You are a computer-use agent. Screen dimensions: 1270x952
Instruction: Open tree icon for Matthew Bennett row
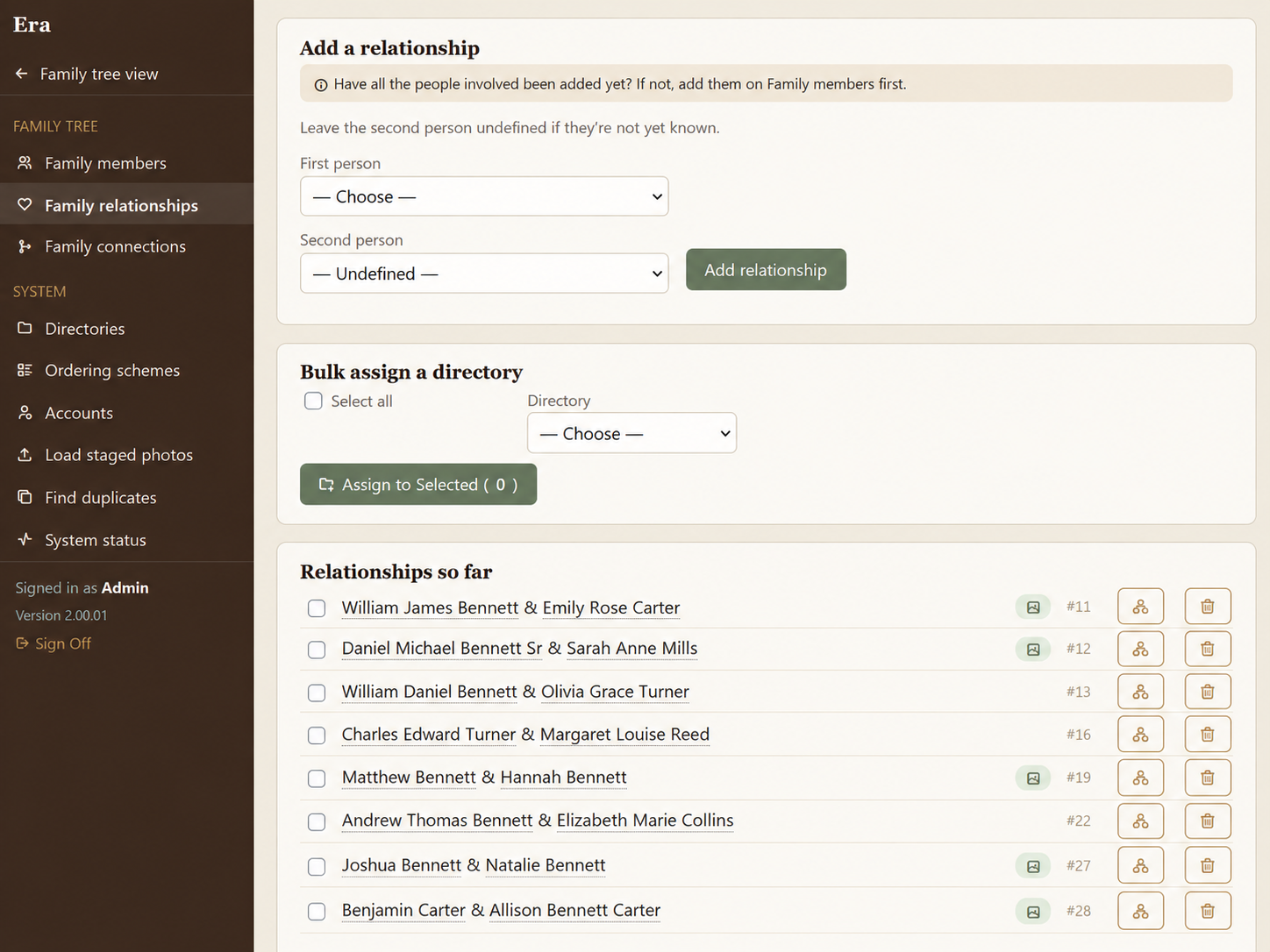point(1140,778)
